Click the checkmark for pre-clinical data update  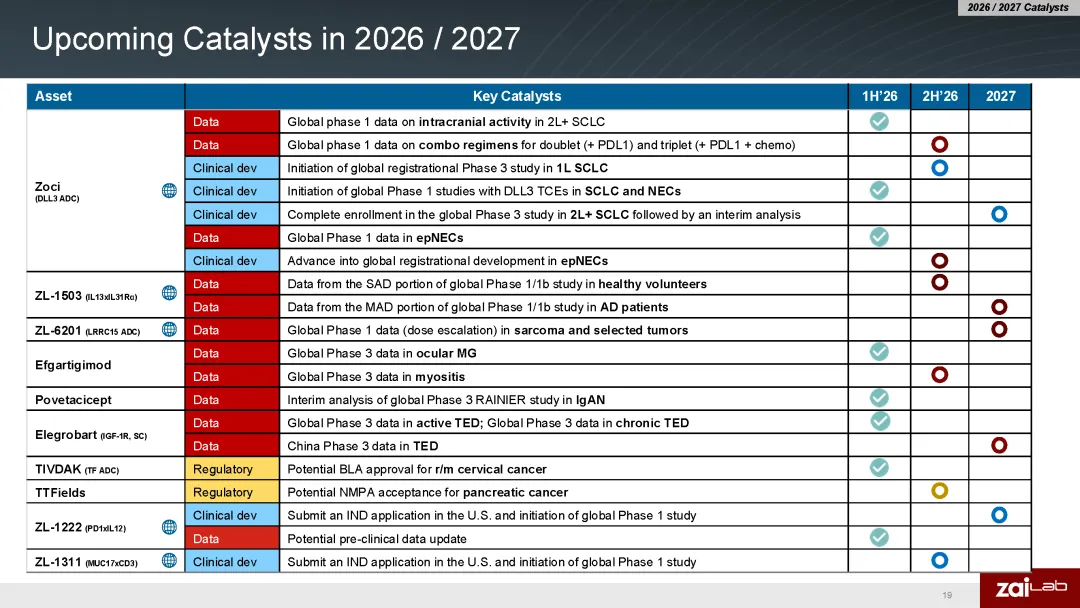pyautogui.click(x=879, y=537)
